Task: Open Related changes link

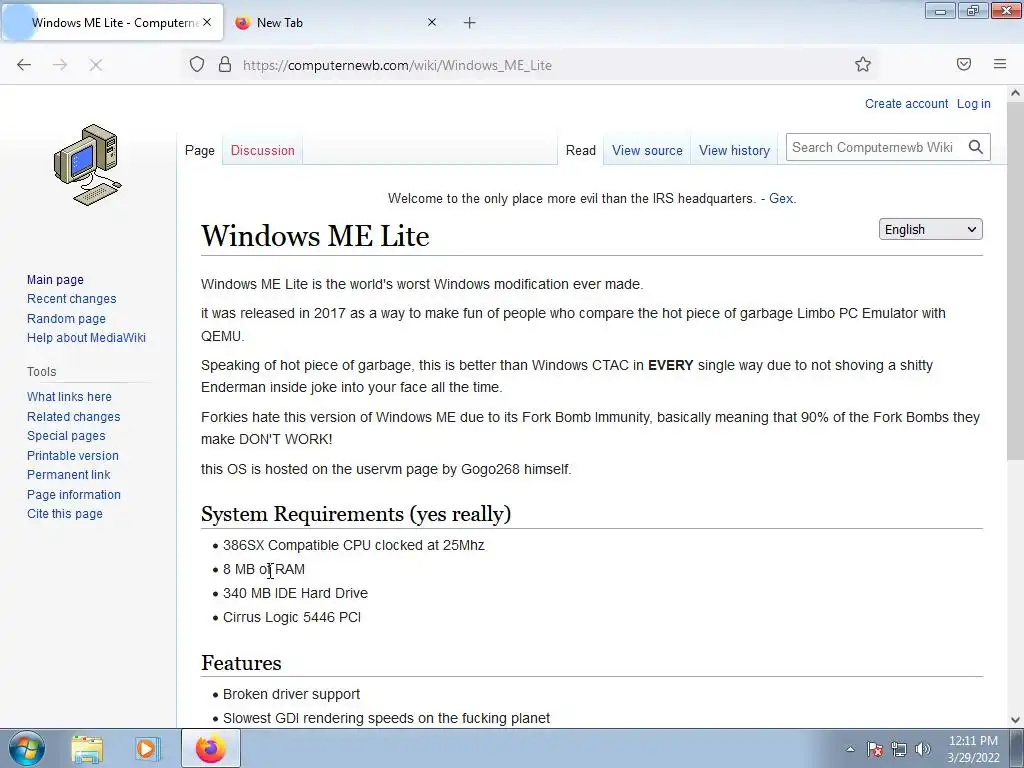Action: pyautogui.click(x=74, y=417)
